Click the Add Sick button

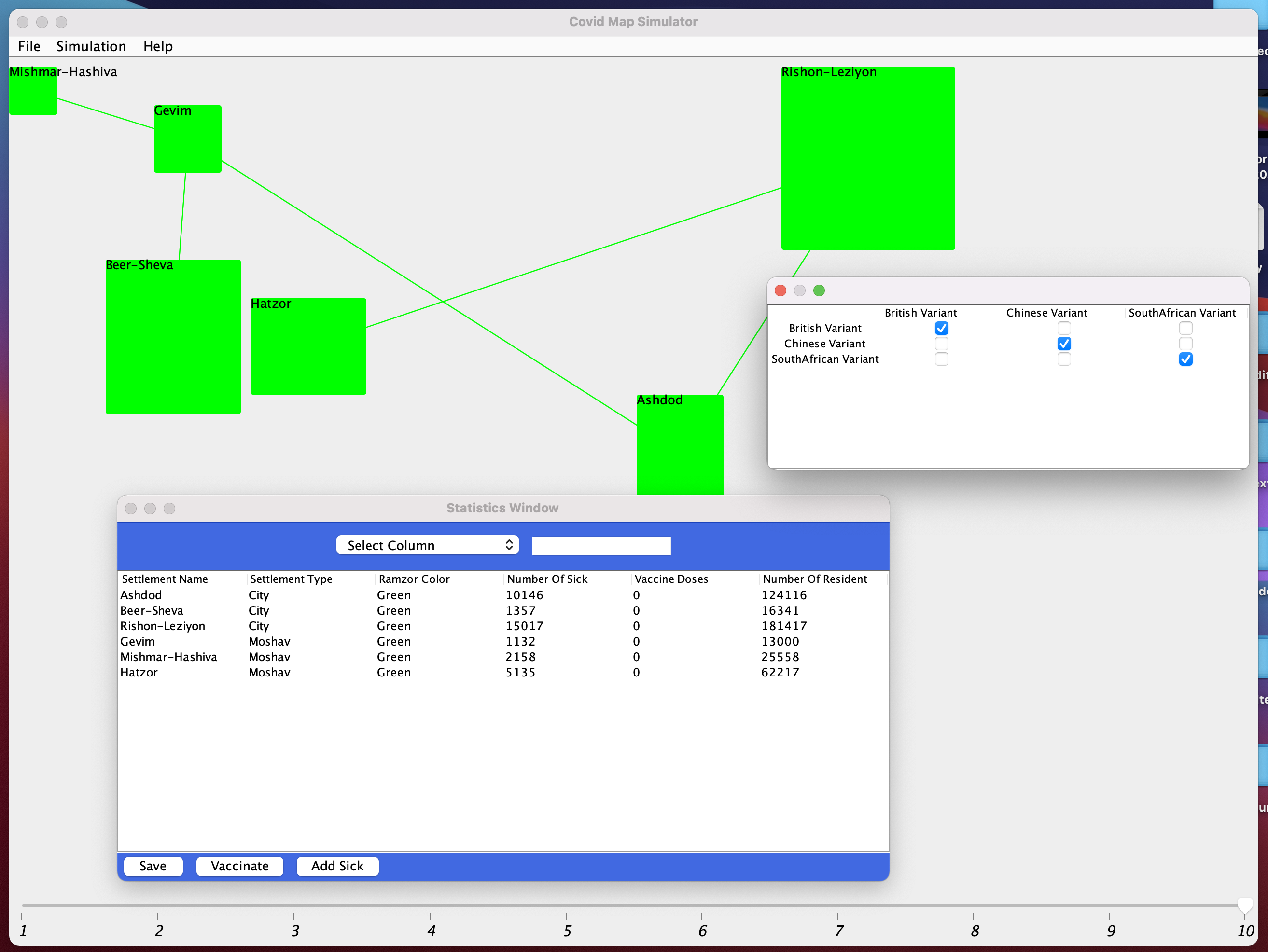click(x=337, y=866)
